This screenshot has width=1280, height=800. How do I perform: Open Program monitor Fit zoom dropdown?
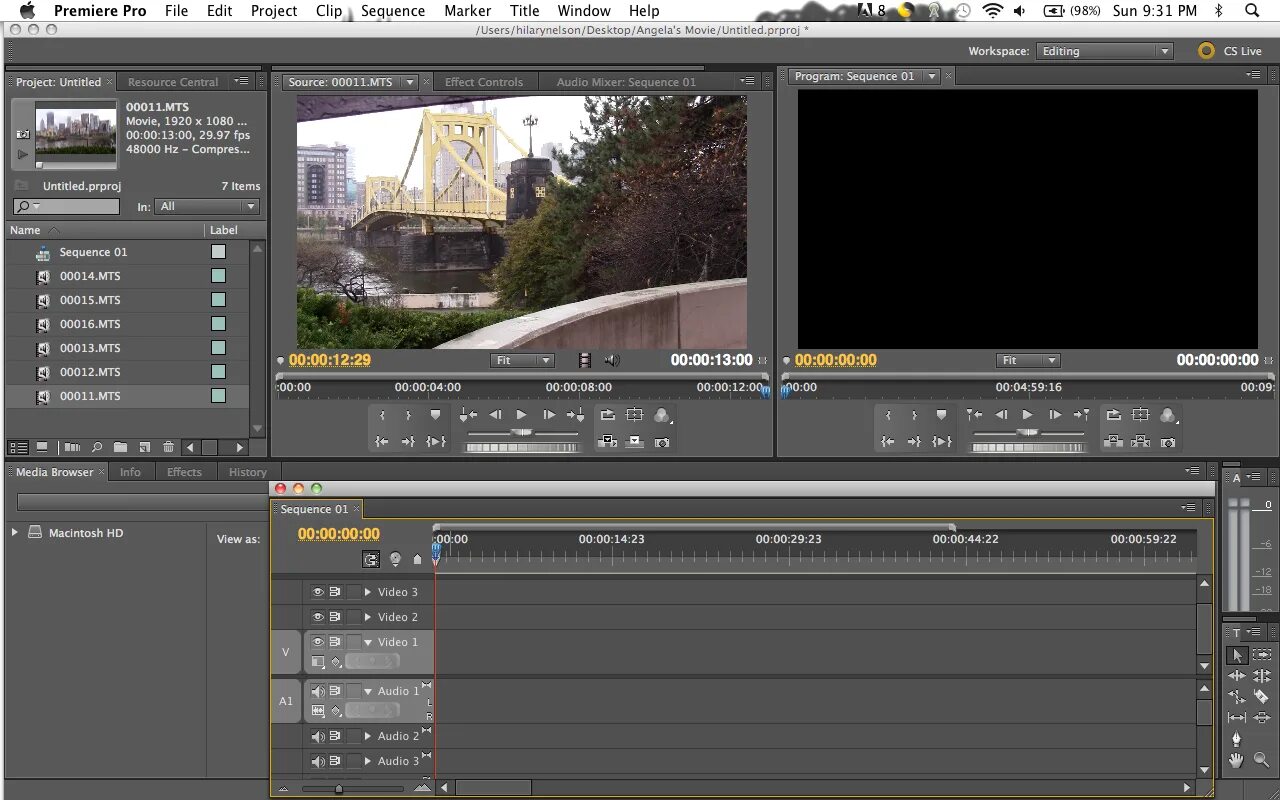1028,360
